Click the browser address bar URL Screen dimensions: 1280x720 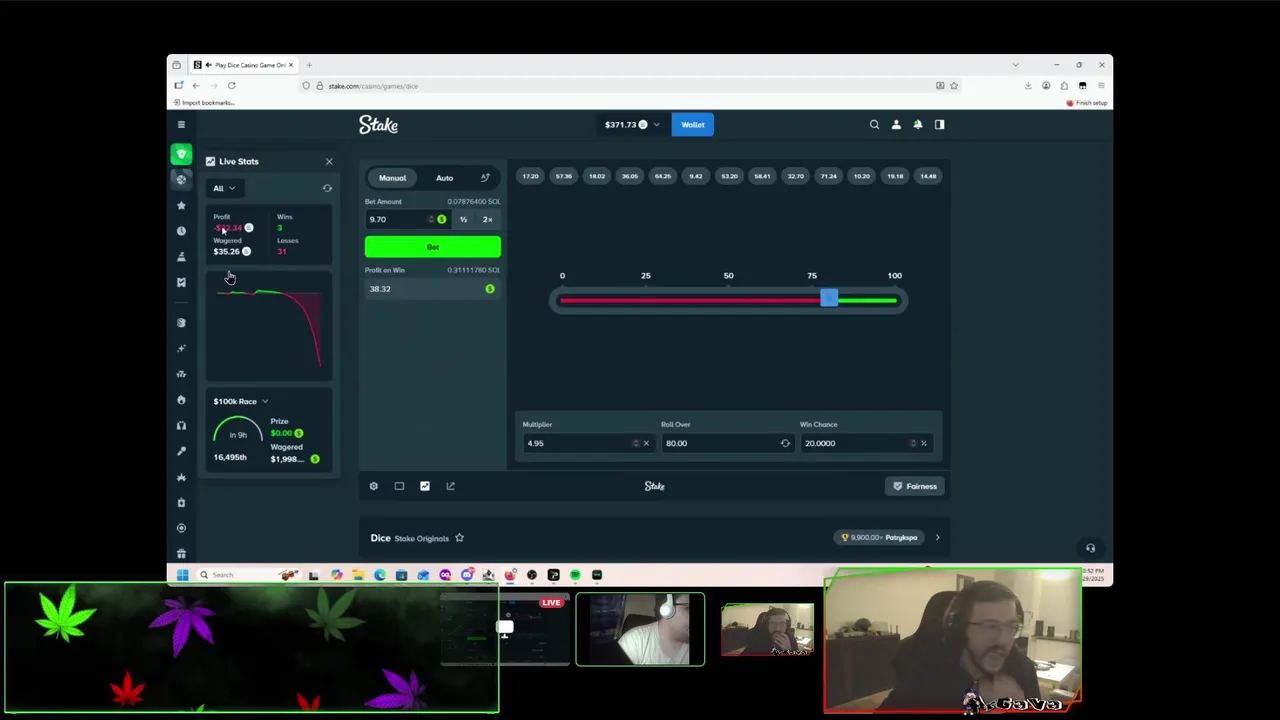click(x=373, y=86)
